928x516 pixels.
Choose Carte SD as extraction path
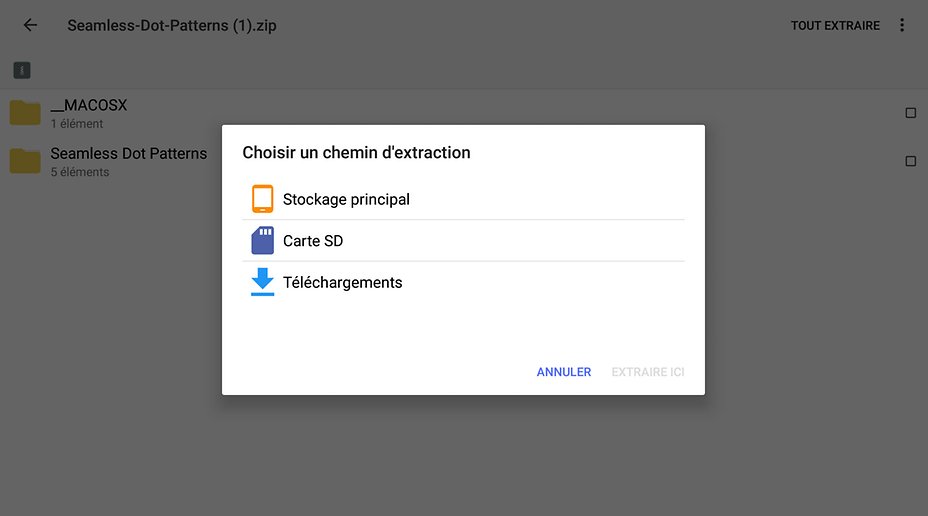463,240
